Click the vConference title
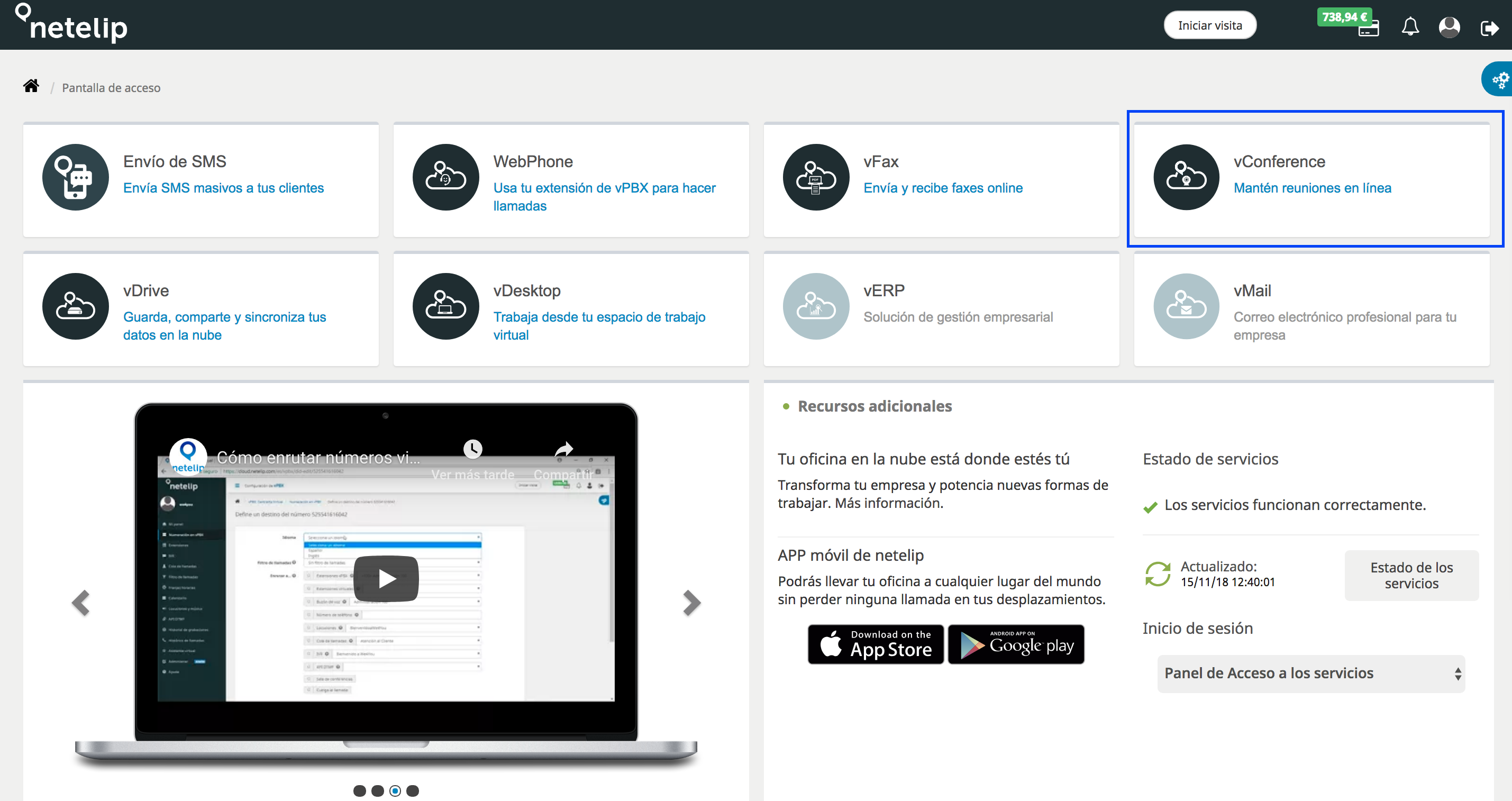 (1279, 161)
